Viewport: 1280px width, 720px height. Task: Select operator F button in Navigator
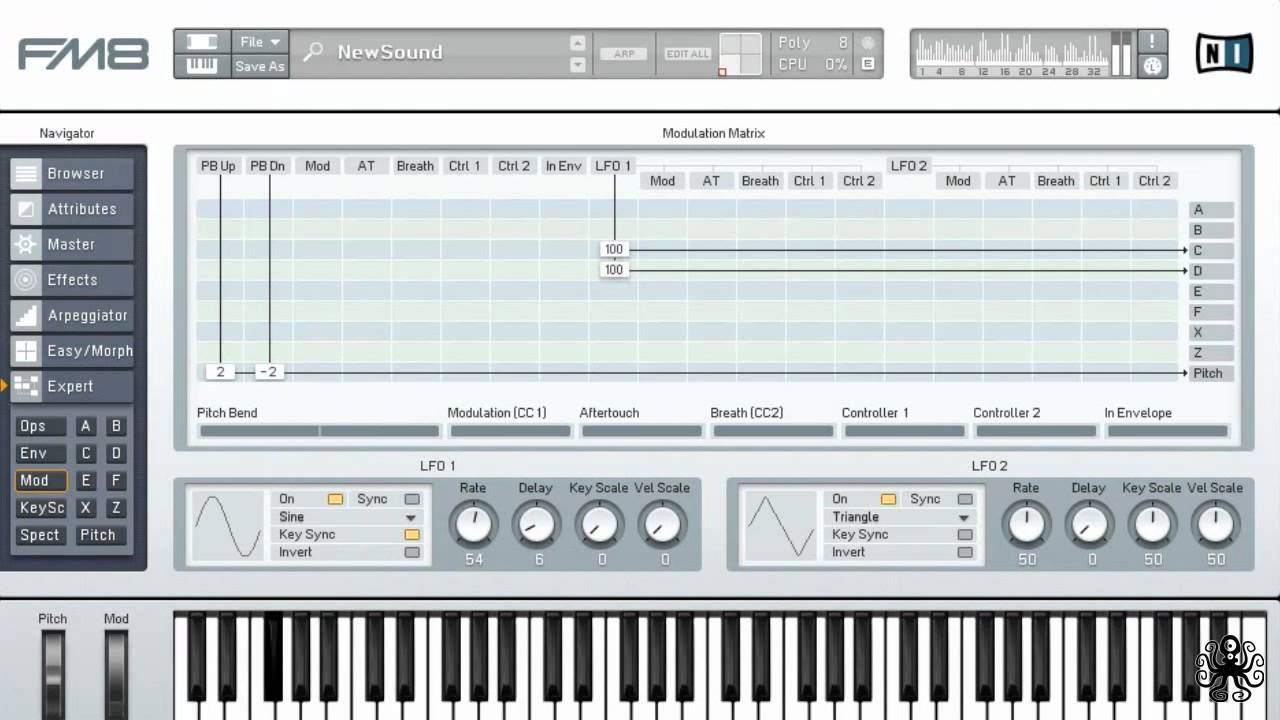tap(116, 480)
